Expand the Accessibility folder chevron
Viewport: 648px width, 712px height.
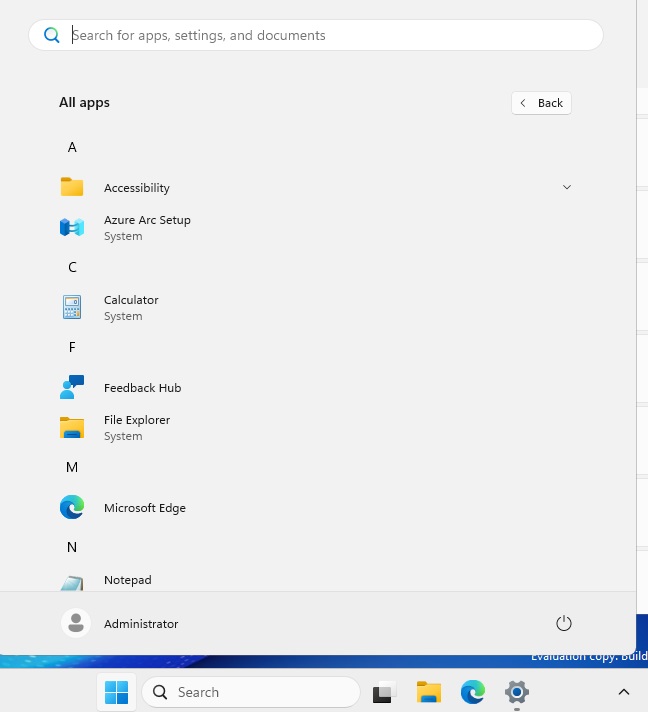click(567, 187)
